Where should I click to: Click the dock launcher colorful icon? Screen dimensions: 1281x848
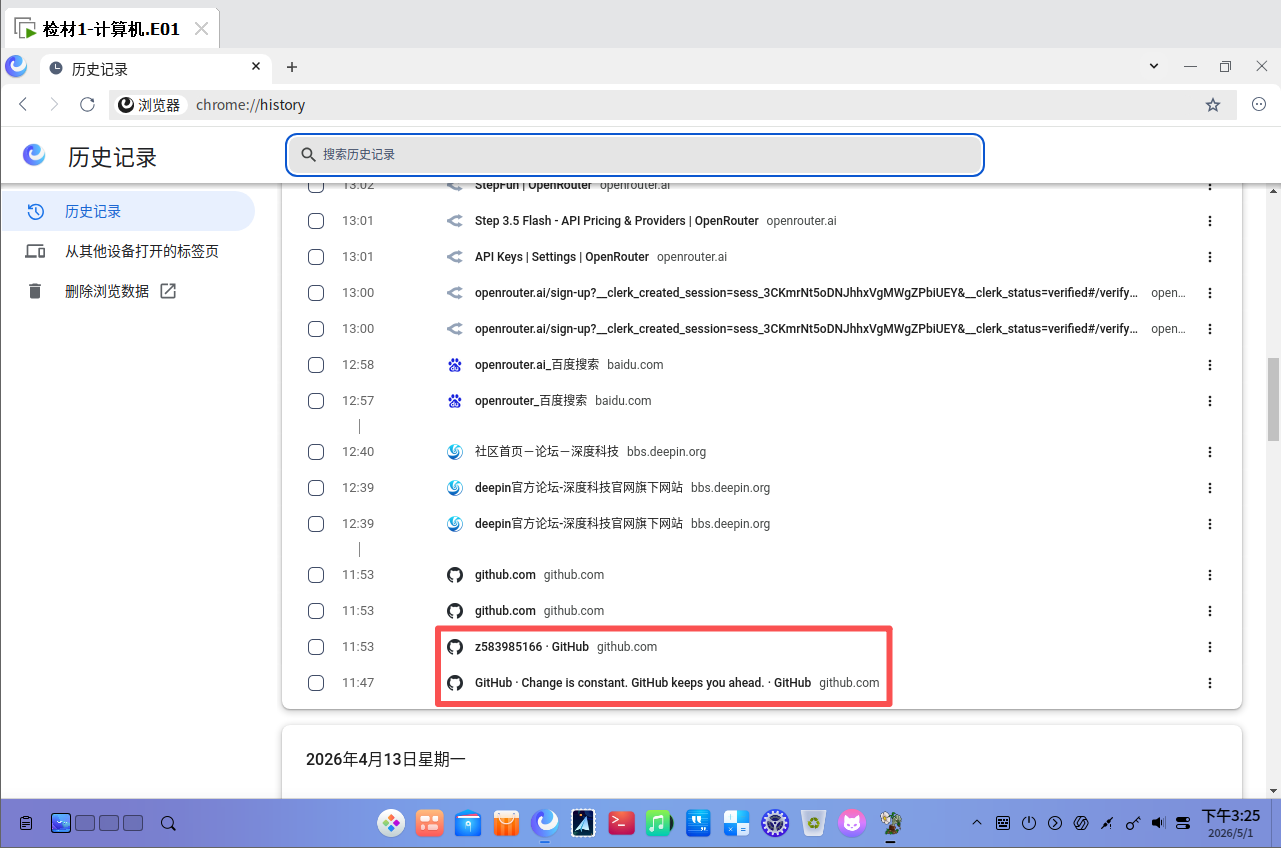coord(390,823)
